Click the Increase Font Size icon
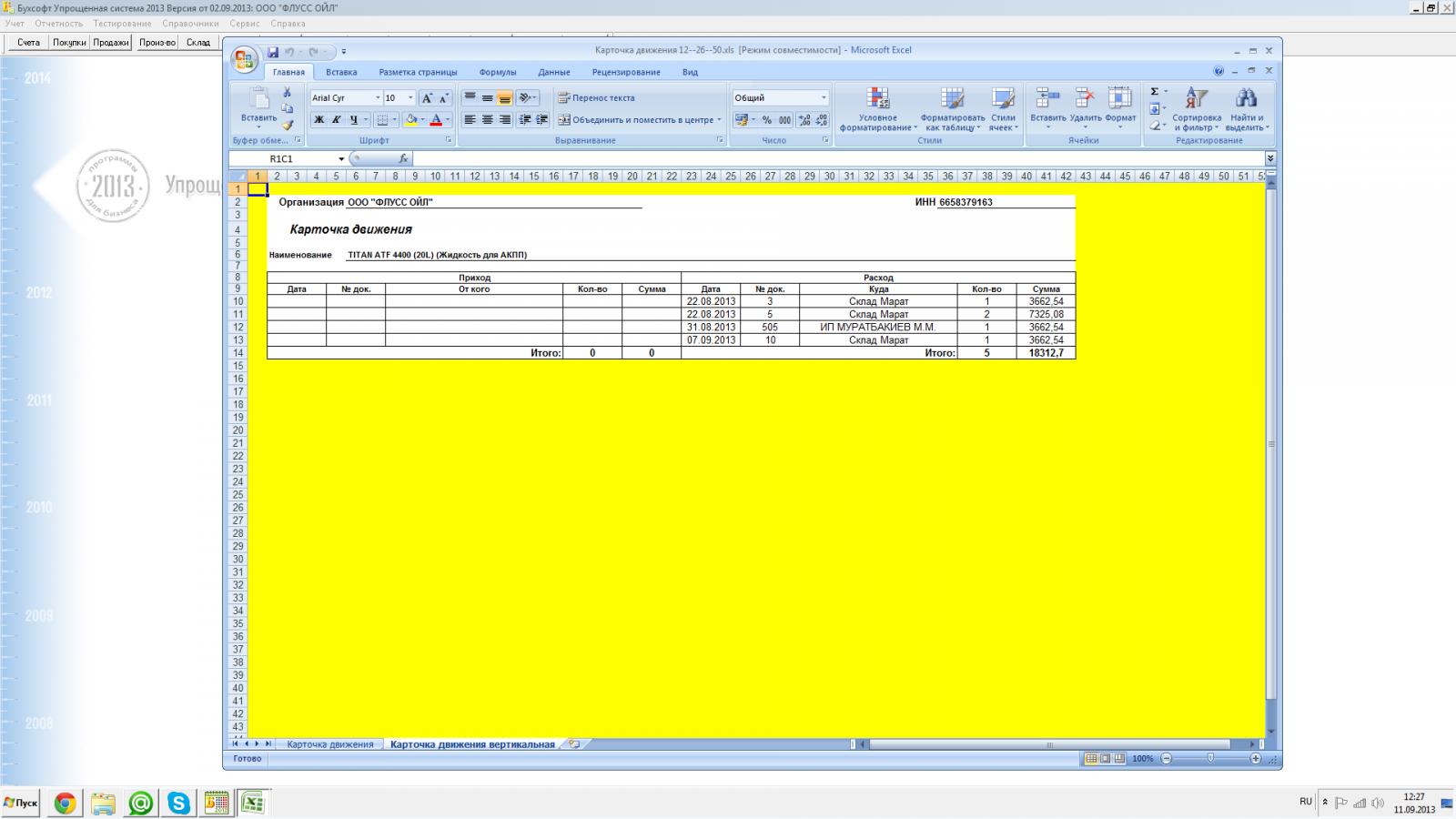This screenshot has width=1456, height=819. tap(427, 98)
